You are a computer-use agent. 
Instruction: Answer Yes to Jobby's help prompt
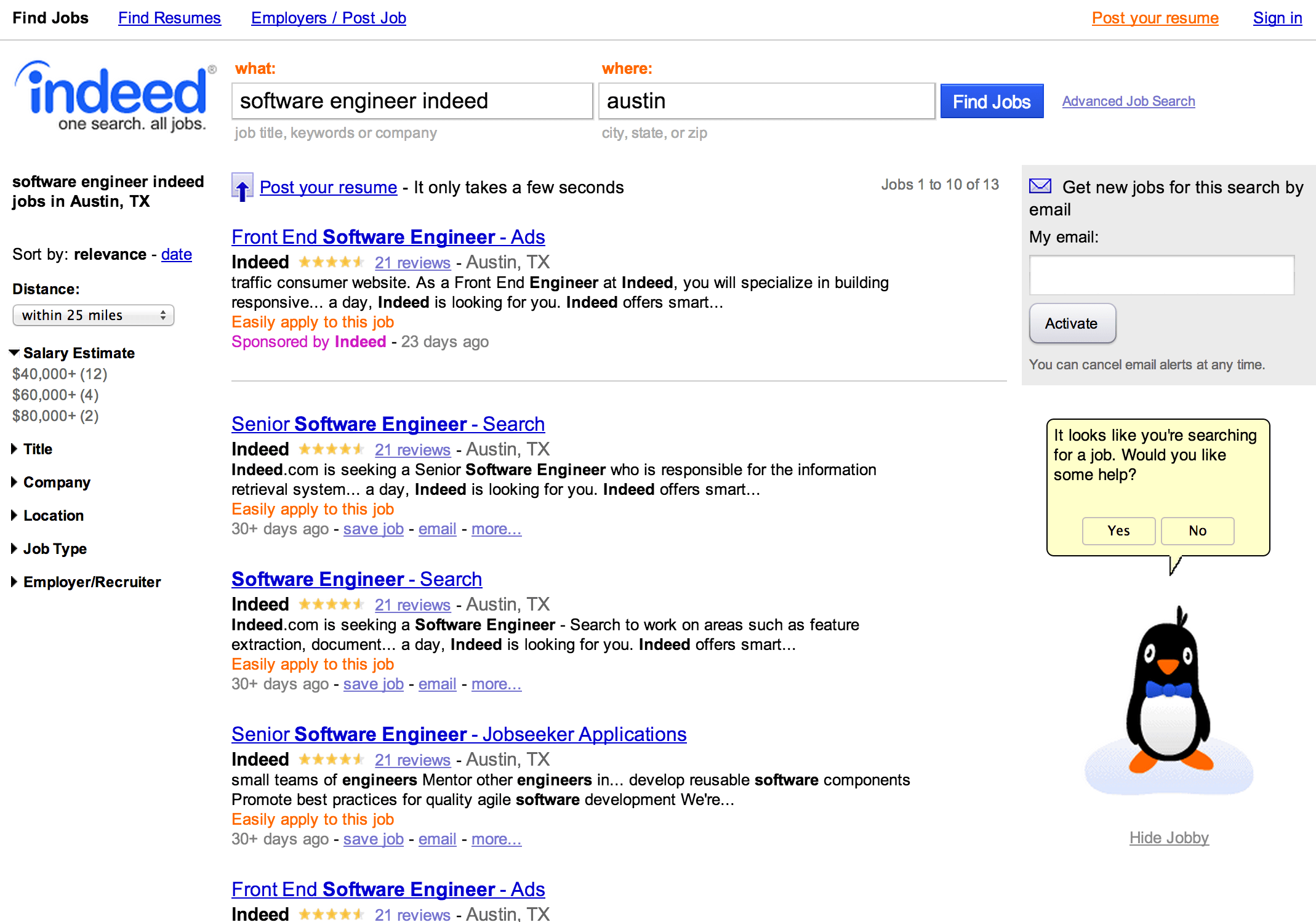pyautogui.click(x=1118, y=531)
